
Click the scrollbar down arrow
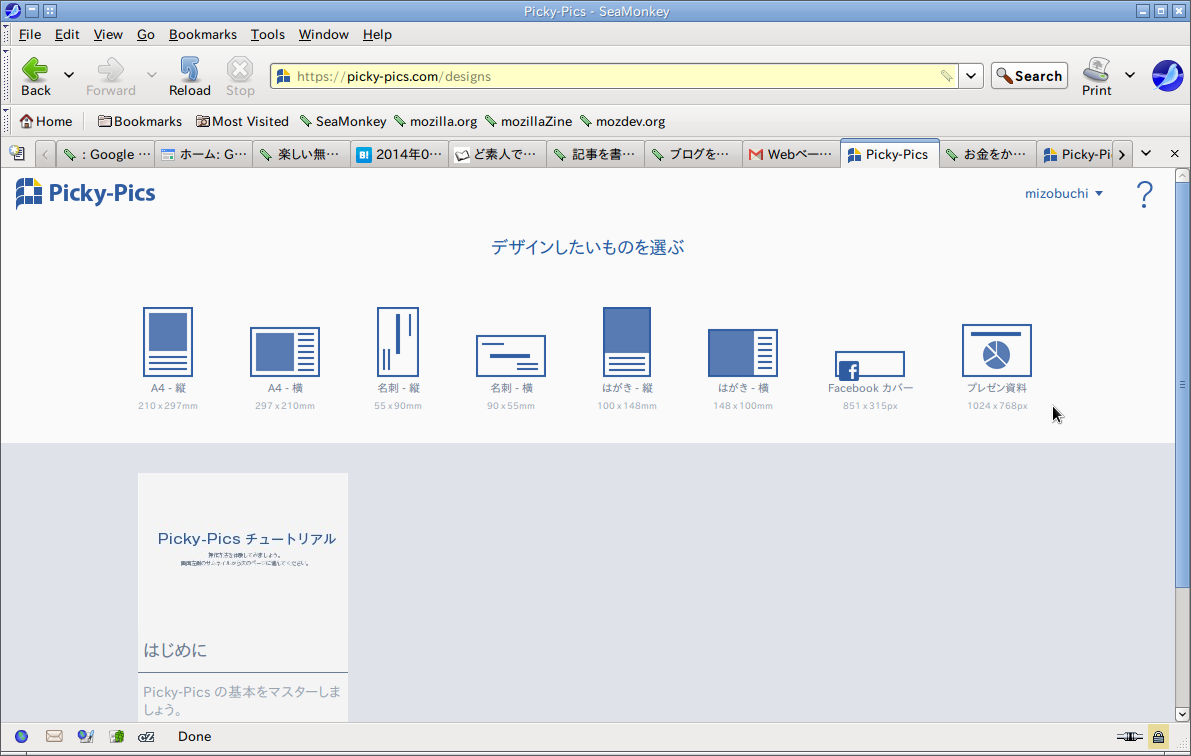point(1182,714)
